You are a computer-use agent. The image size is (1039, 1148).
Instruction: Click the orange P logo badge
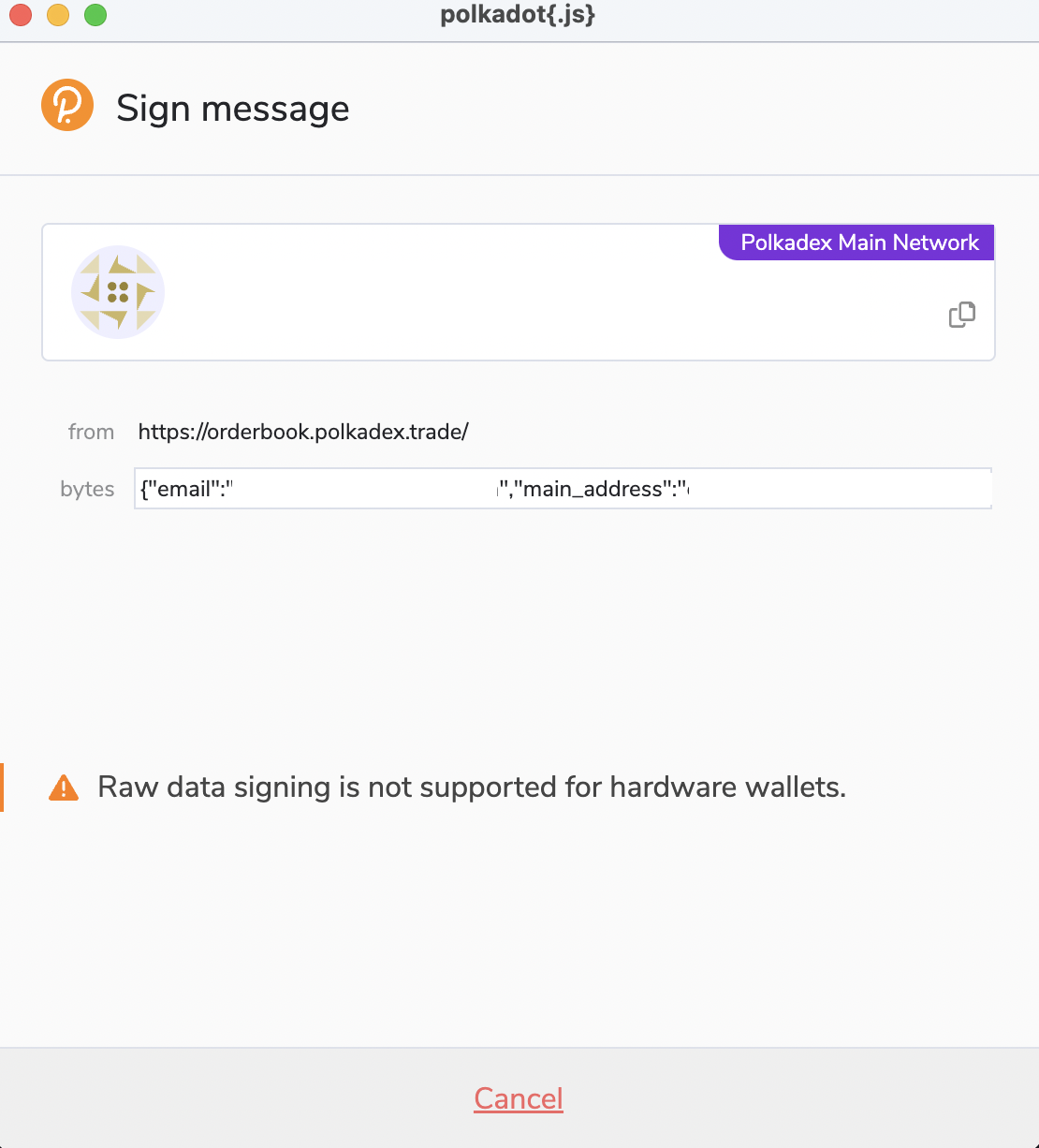66,105
